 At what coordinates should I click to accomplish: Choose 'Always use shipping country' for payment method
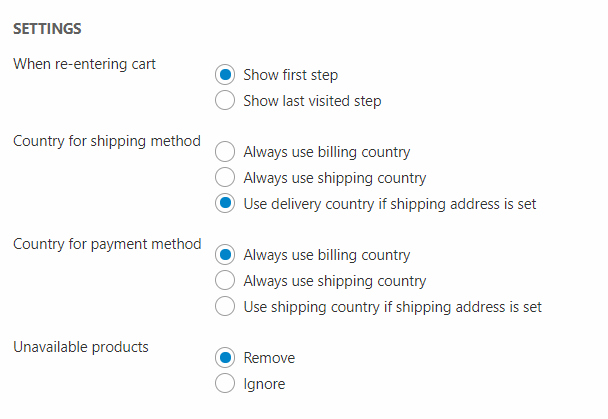pos(226,281)
